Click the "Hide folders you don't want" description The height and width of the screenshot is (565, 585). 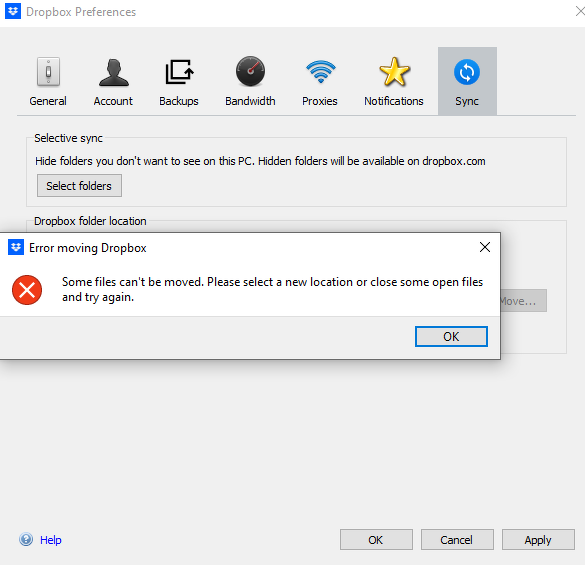(x=260, y=161)
